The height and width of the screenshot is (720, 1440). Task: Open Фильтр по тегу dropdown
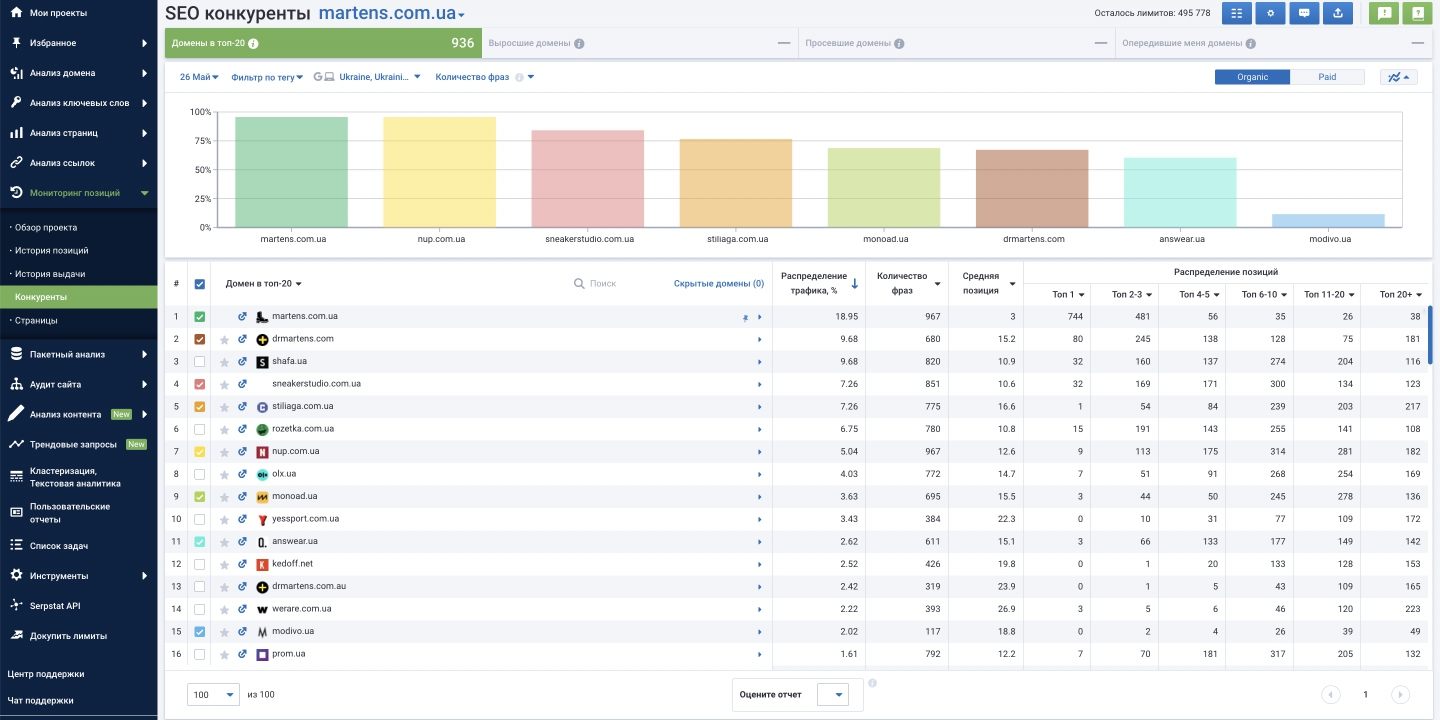268,77
